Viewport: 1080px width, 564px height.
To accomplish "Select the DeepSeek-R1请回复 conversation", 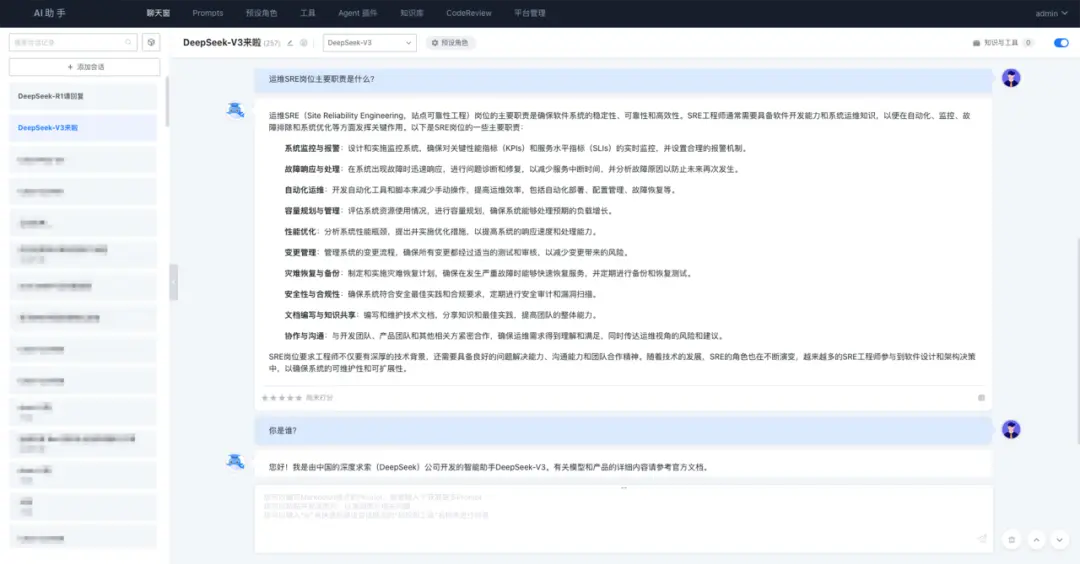I will coord(83,96).
